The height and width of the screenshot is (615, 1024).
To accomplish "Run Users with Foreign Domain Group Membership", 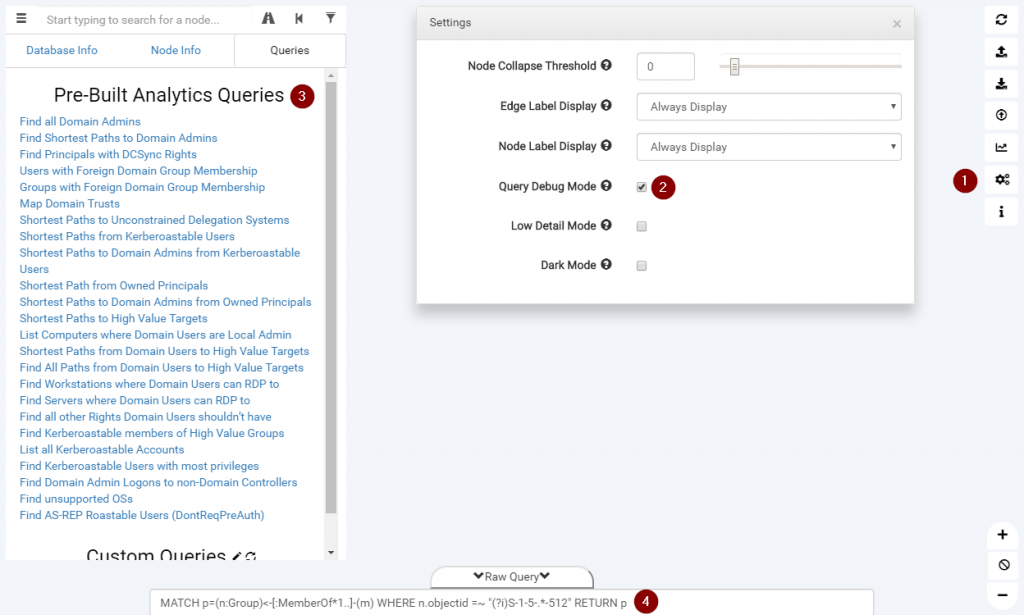I will pyautogui.click(x=138, y=170).
